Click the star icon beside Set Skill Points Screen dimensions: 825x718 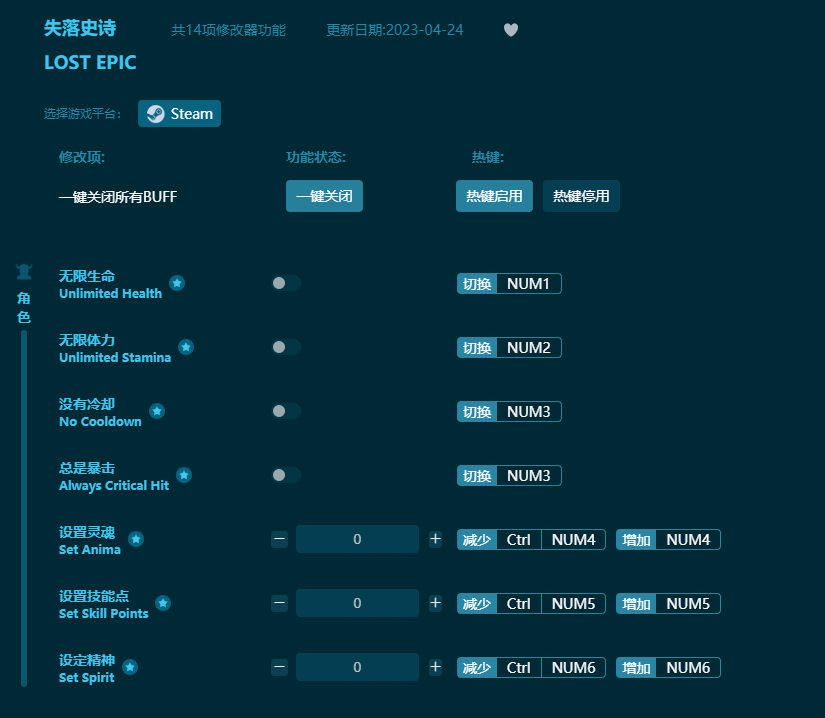[x=163, y=603]
